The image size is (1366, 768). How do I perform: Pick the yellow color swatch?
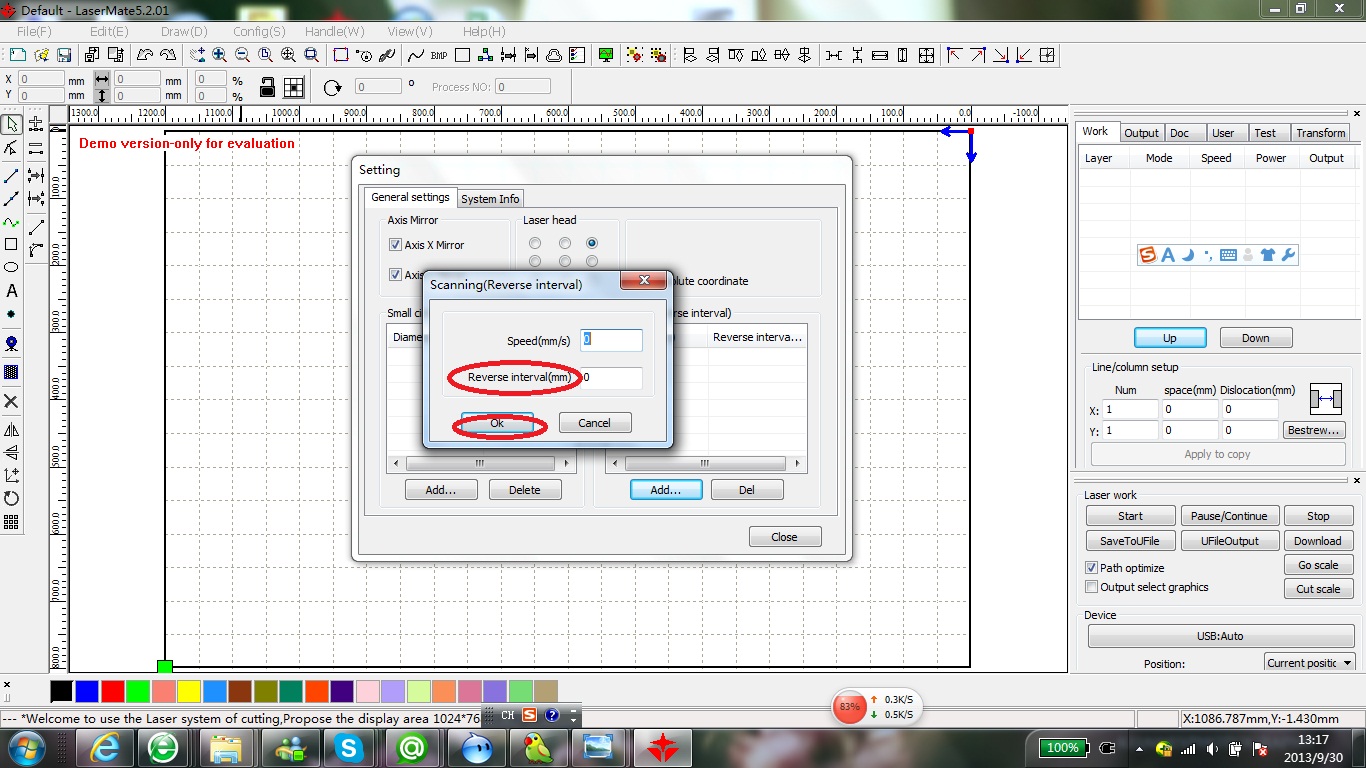[x=189, y=691]
